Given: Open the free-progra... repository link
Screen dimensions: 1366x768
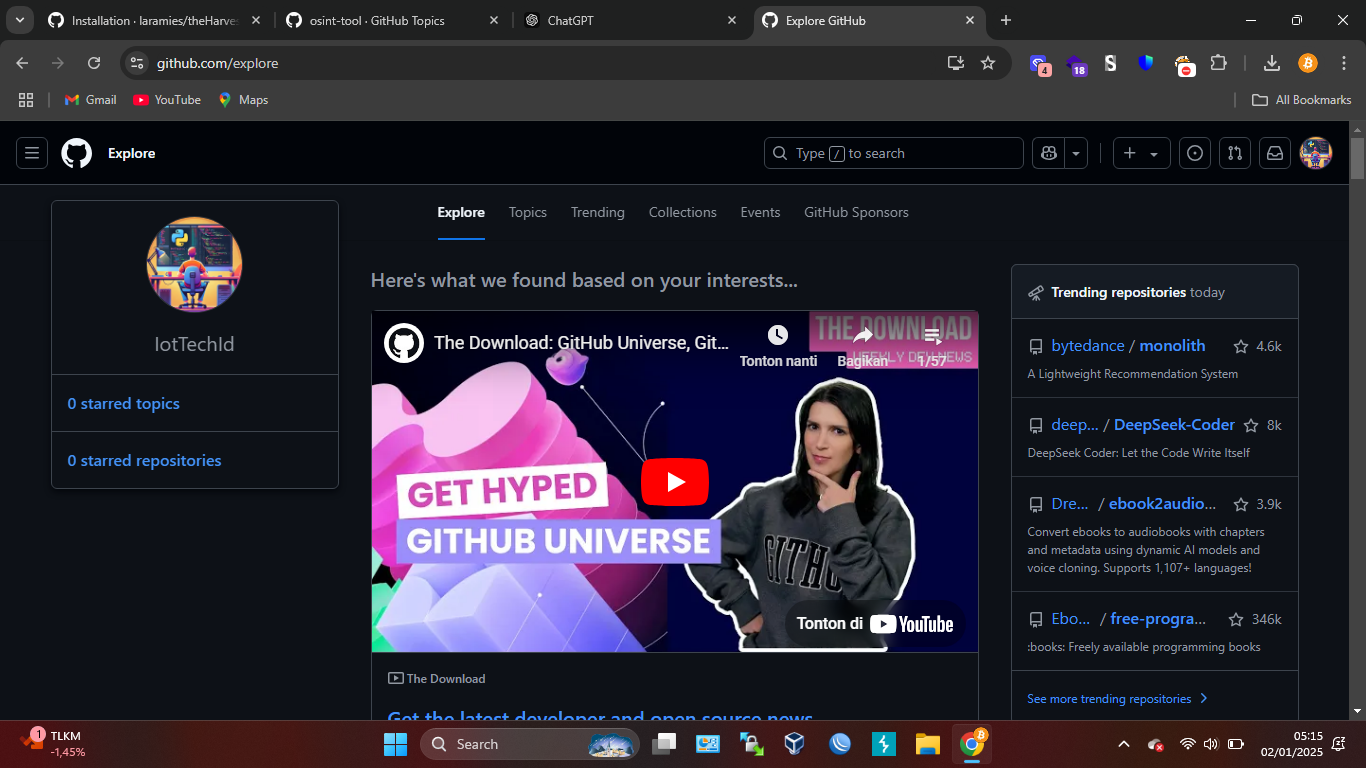Looking at the screenshot, I should pyautogui.click(x=1158, y=619).
